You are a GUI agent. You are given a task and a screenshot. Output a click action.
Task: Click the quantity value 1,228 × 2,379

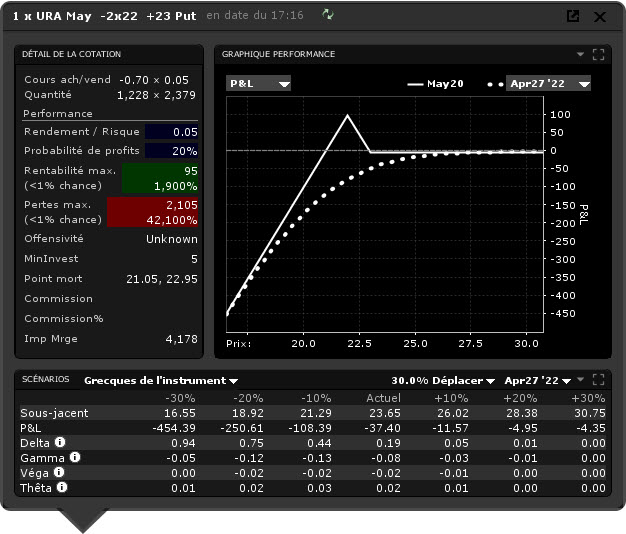156,95
